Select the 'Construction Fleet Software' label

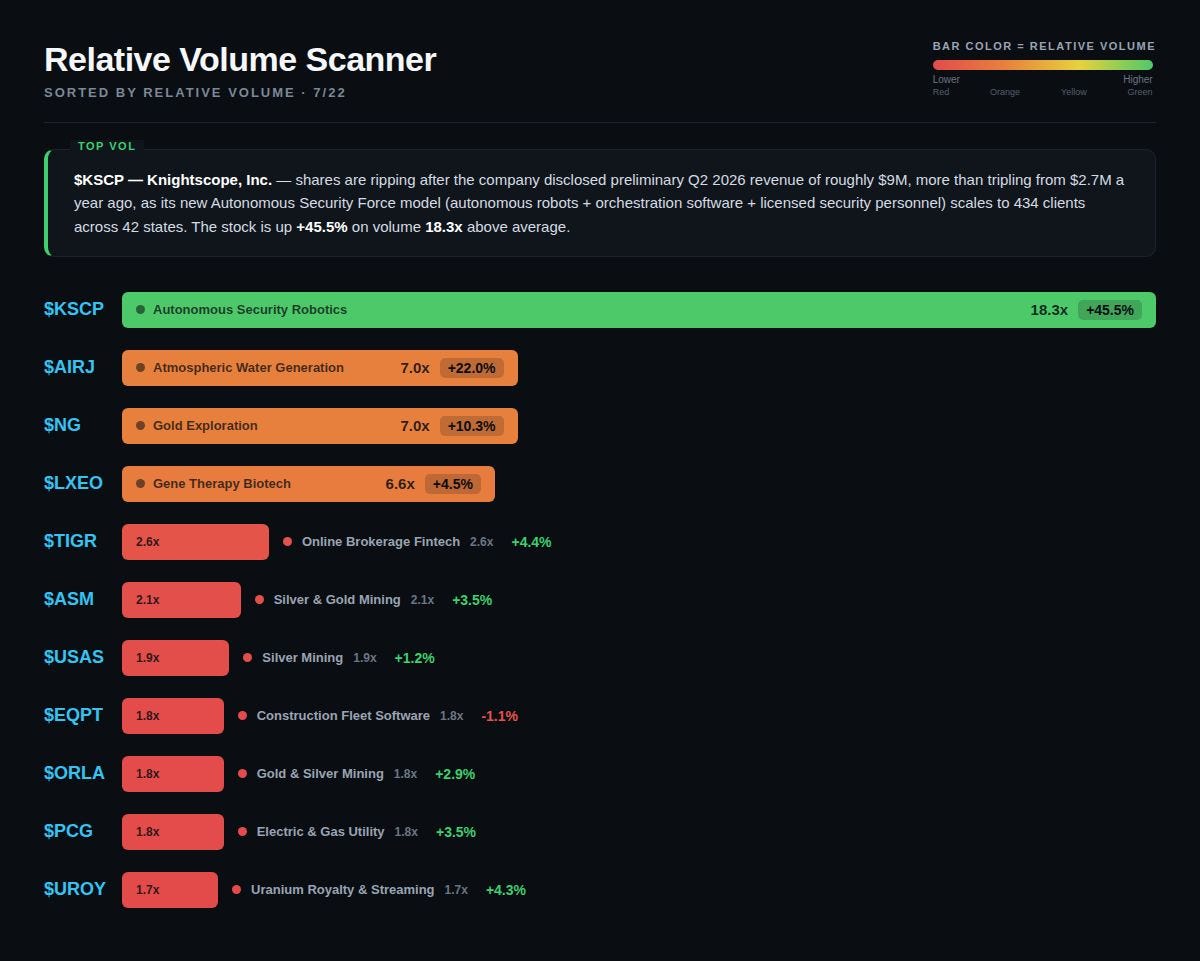pos(343,716)
